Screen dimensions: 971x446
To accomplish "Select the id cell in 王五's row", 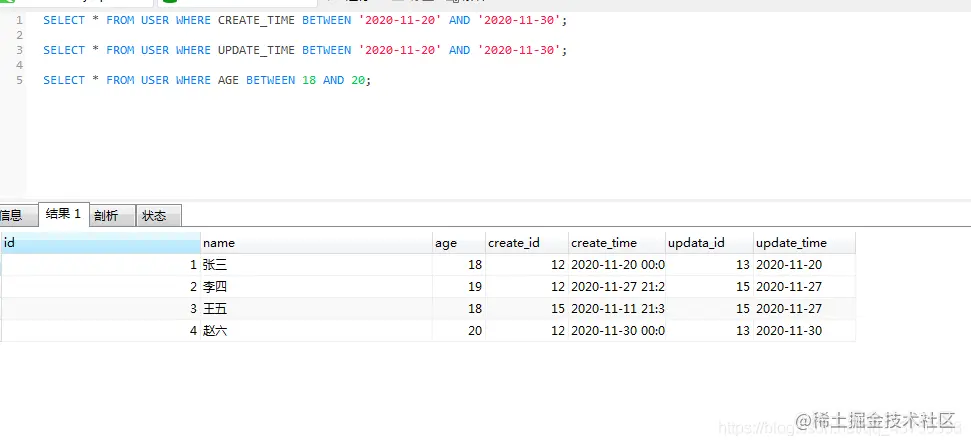I will [x=100, y=308].
